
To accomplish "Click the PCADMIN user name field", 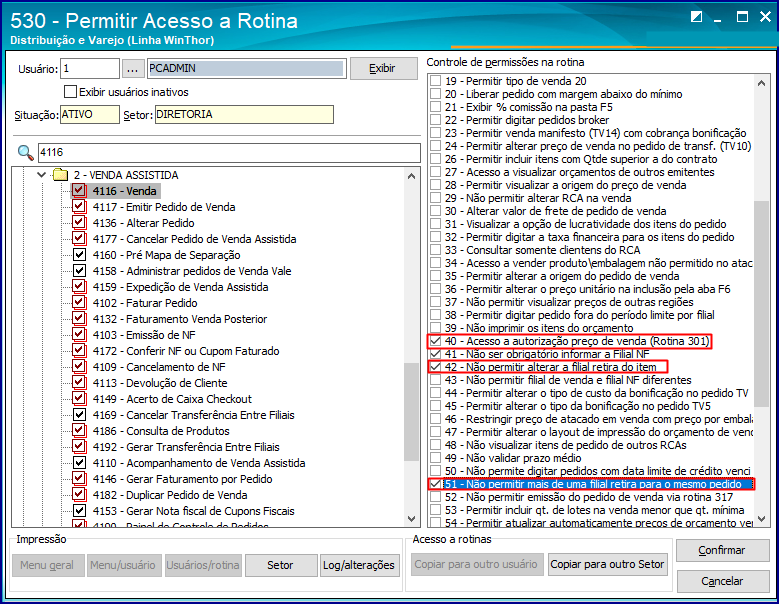I will click(247, 69).
